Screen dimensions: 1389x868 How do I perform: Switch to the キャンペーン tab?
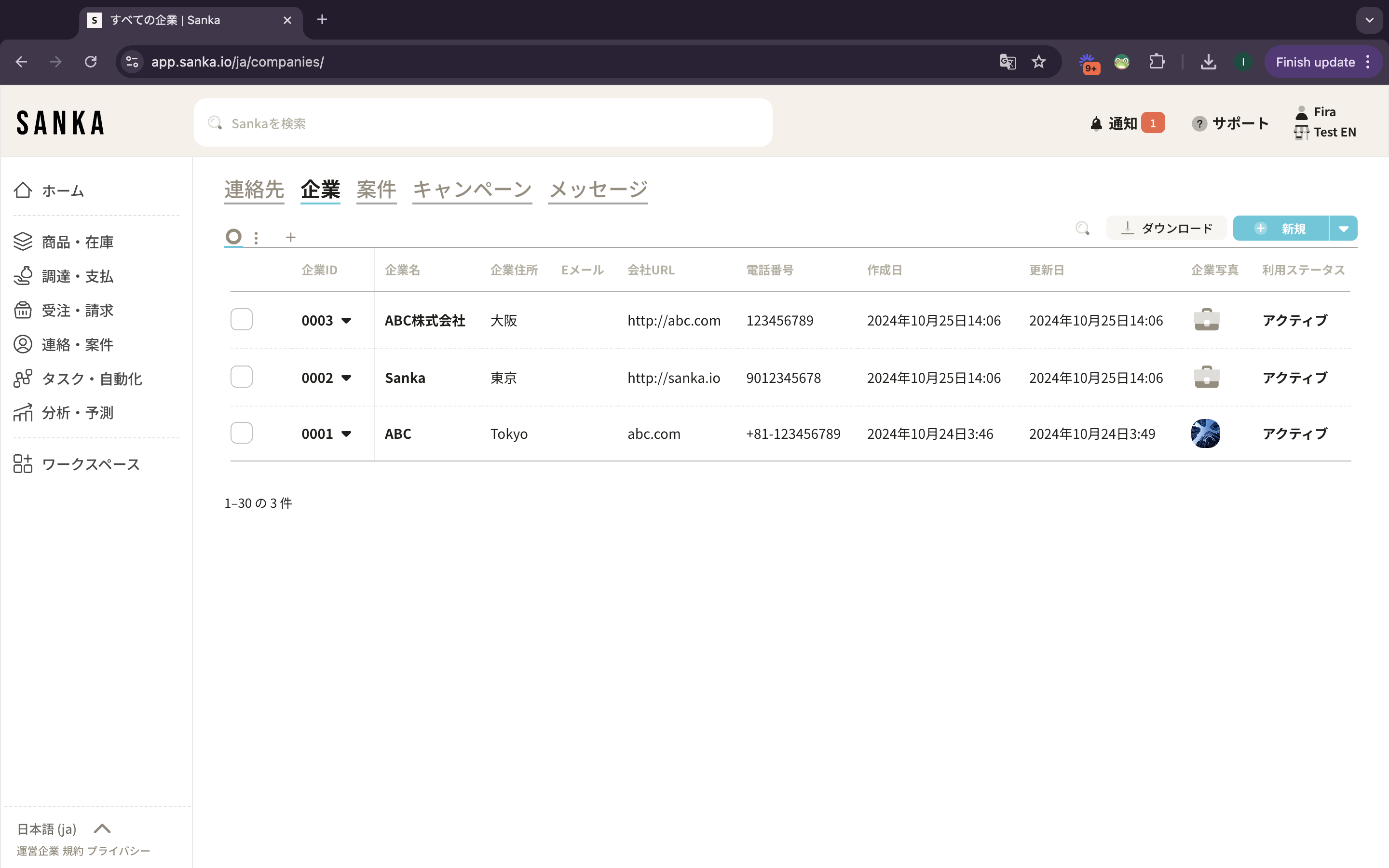click(x=472, y=190)
